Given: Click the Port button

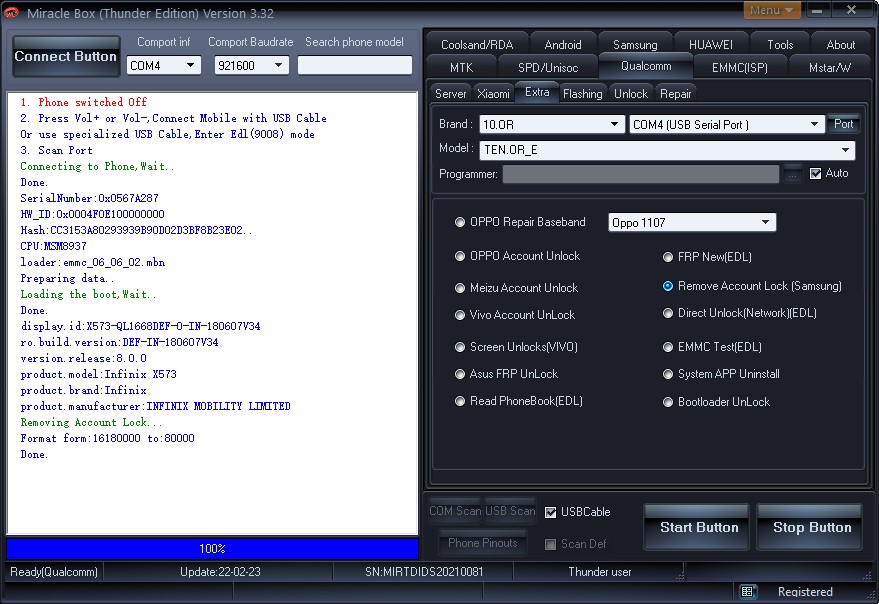Looking at the screenshot, I should click(x=843, y=124).
